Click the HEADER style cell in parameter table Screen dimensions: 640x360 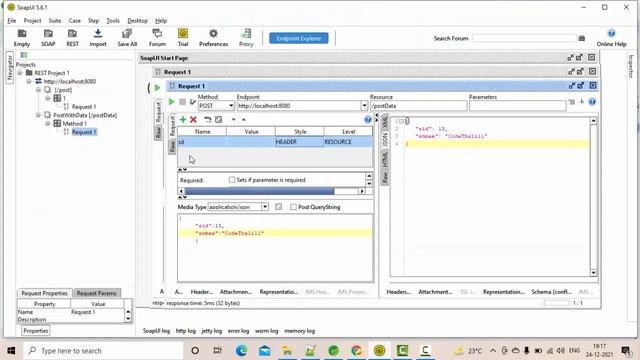click(300, 142)
